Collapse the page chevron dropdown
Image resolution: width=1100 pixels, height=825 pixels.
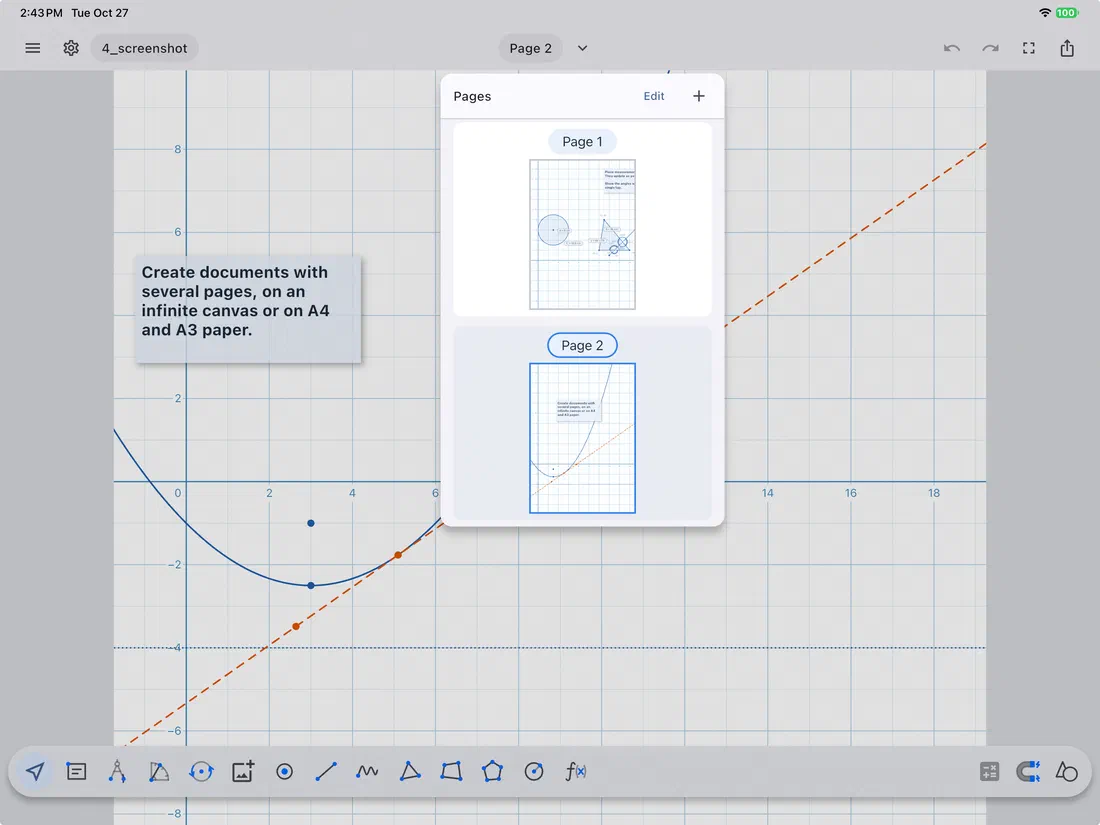[x=582, y=48]
